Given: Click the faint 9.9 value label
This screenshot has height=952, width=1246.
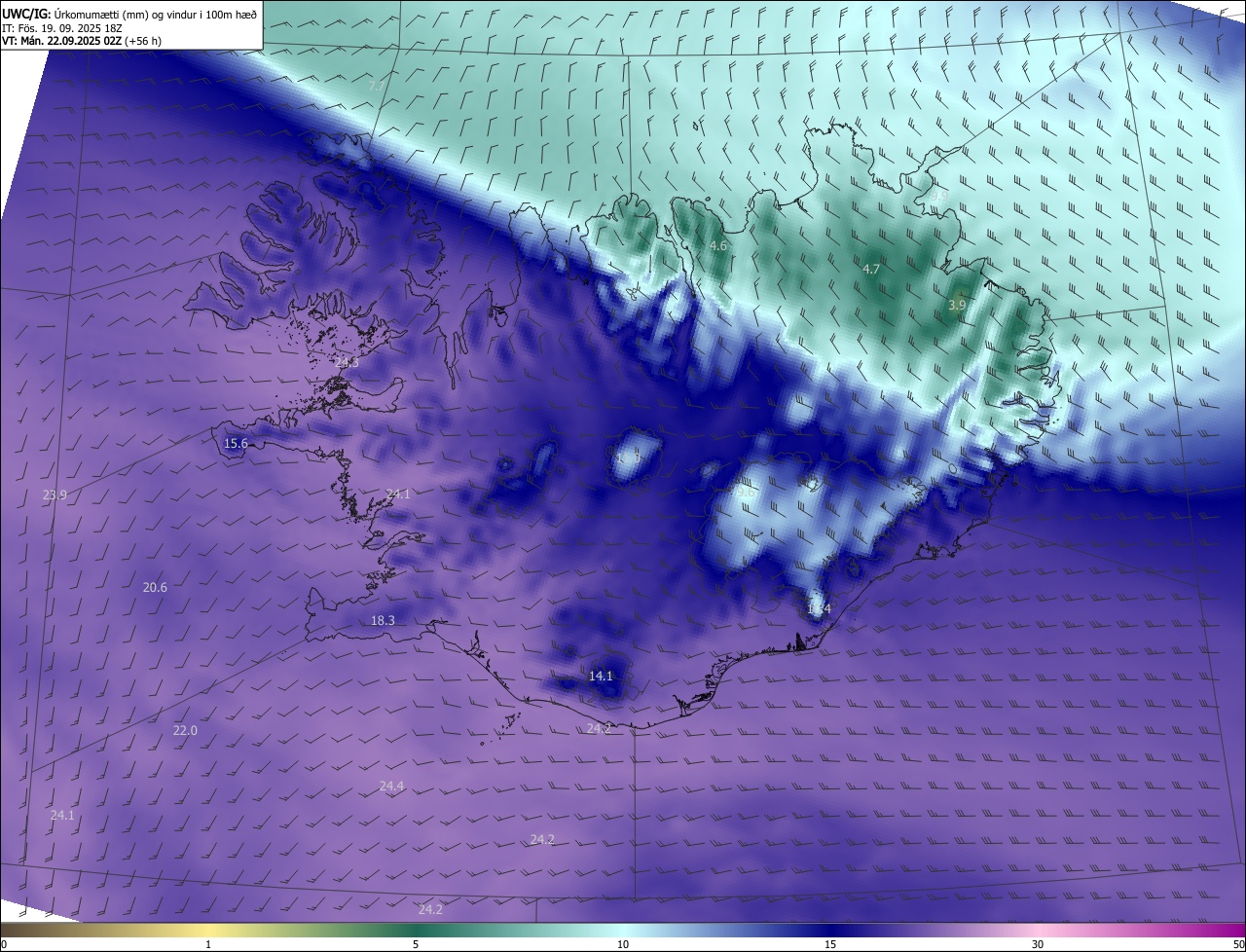Looking at the screenshot, I should (938, 196).
